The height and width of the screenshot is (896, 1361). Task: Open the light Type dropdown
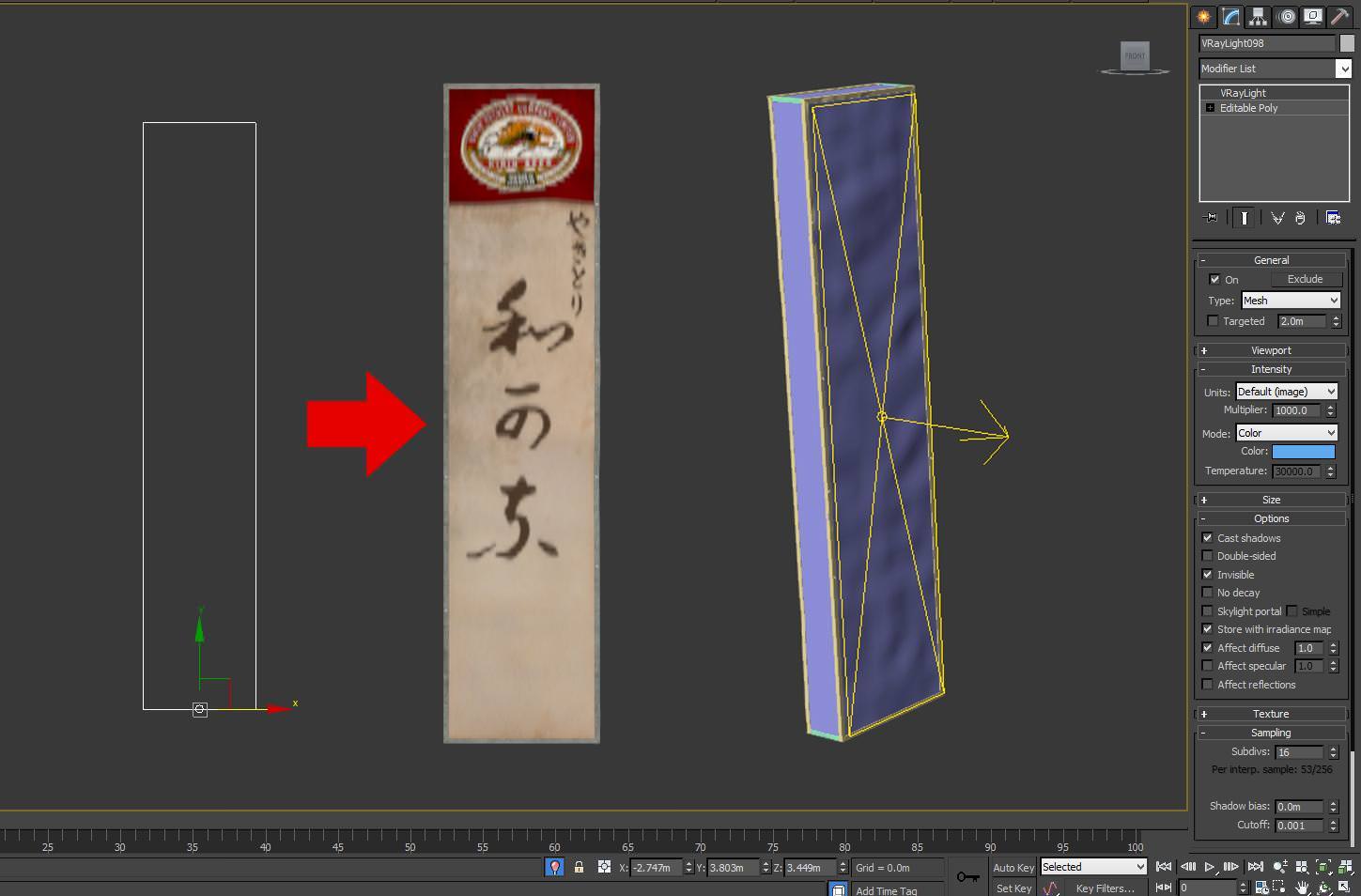click(x=1291, y=301)
